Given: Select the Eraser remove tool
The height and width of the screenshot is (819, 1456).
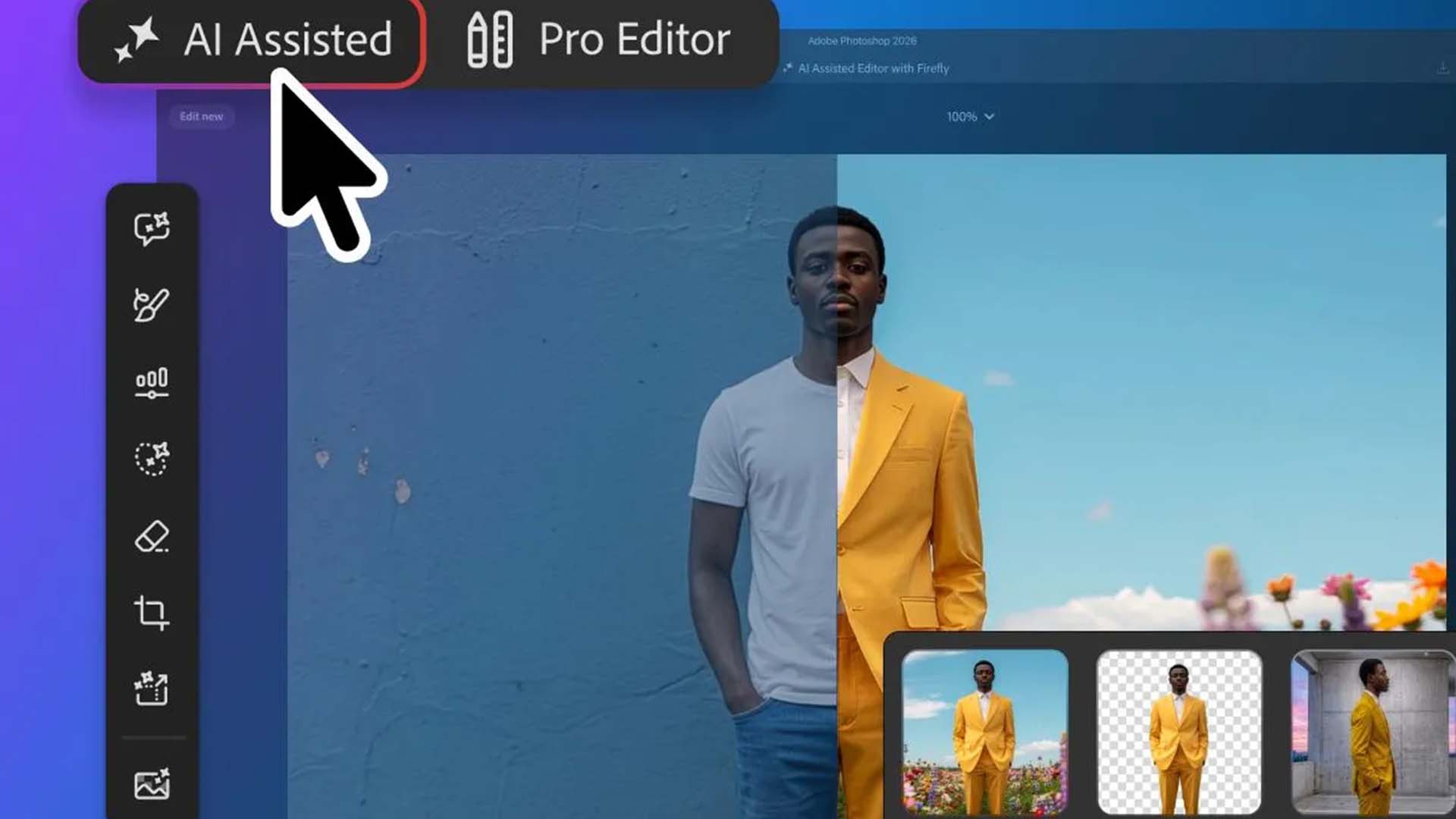Looking at the screenshot, I should point(152,537).
